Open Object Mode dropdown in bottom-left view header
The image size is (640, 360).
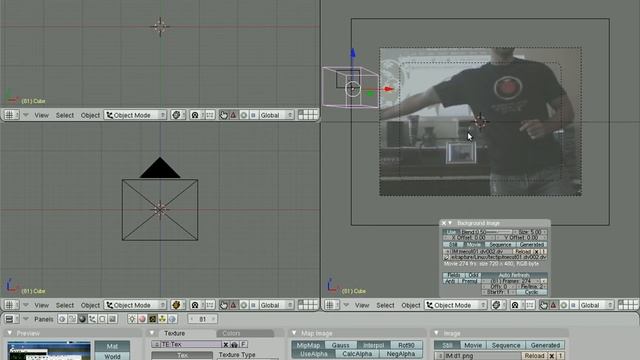click(x=136, y=305)
